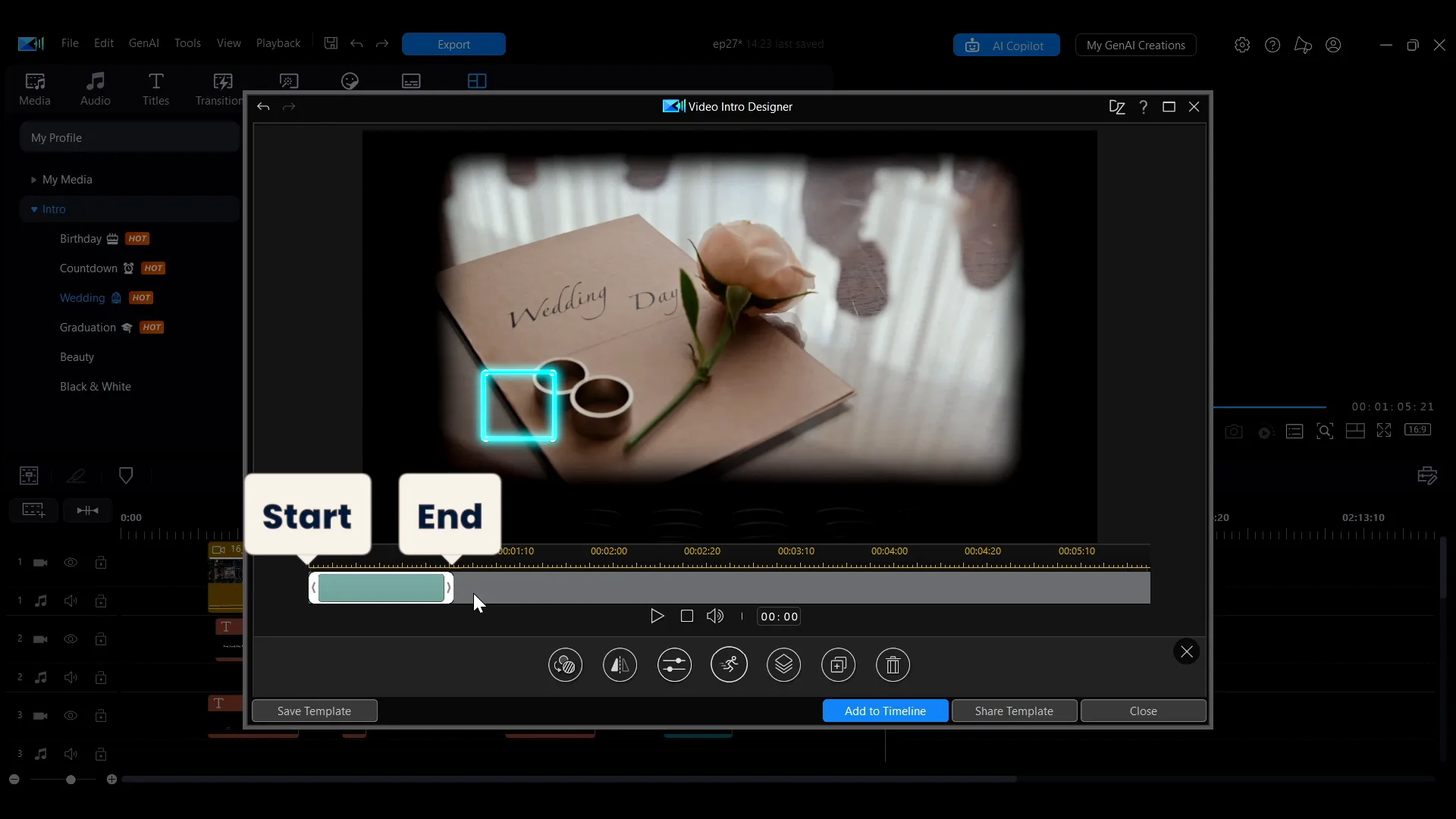1456x819 pixels.
Task: Open preferences gear icon
Action: point(1241,45)
